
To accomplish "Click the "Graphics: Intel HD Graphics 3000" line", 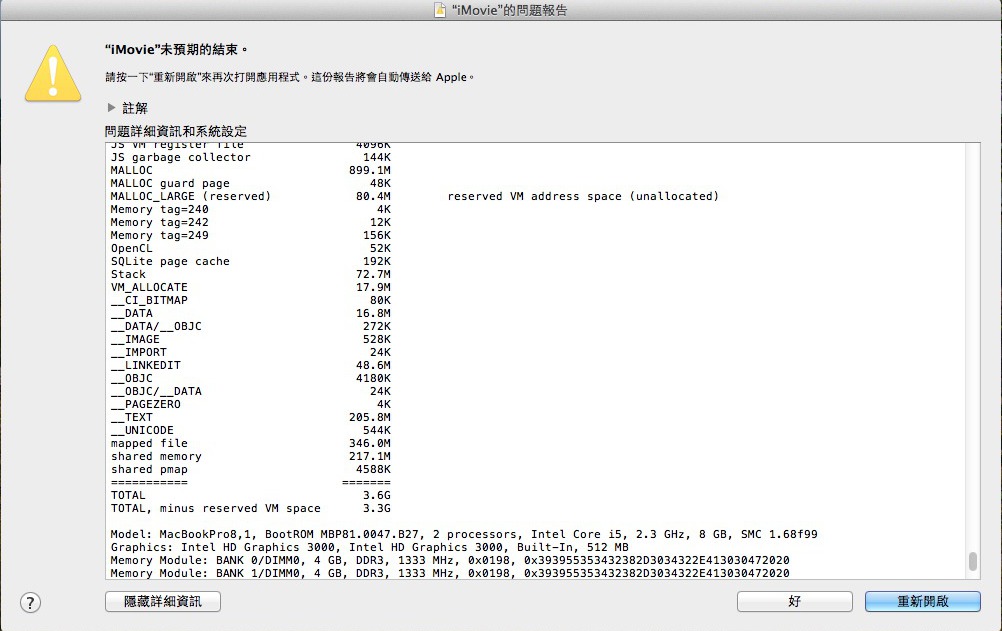I will tap(369, 547).
